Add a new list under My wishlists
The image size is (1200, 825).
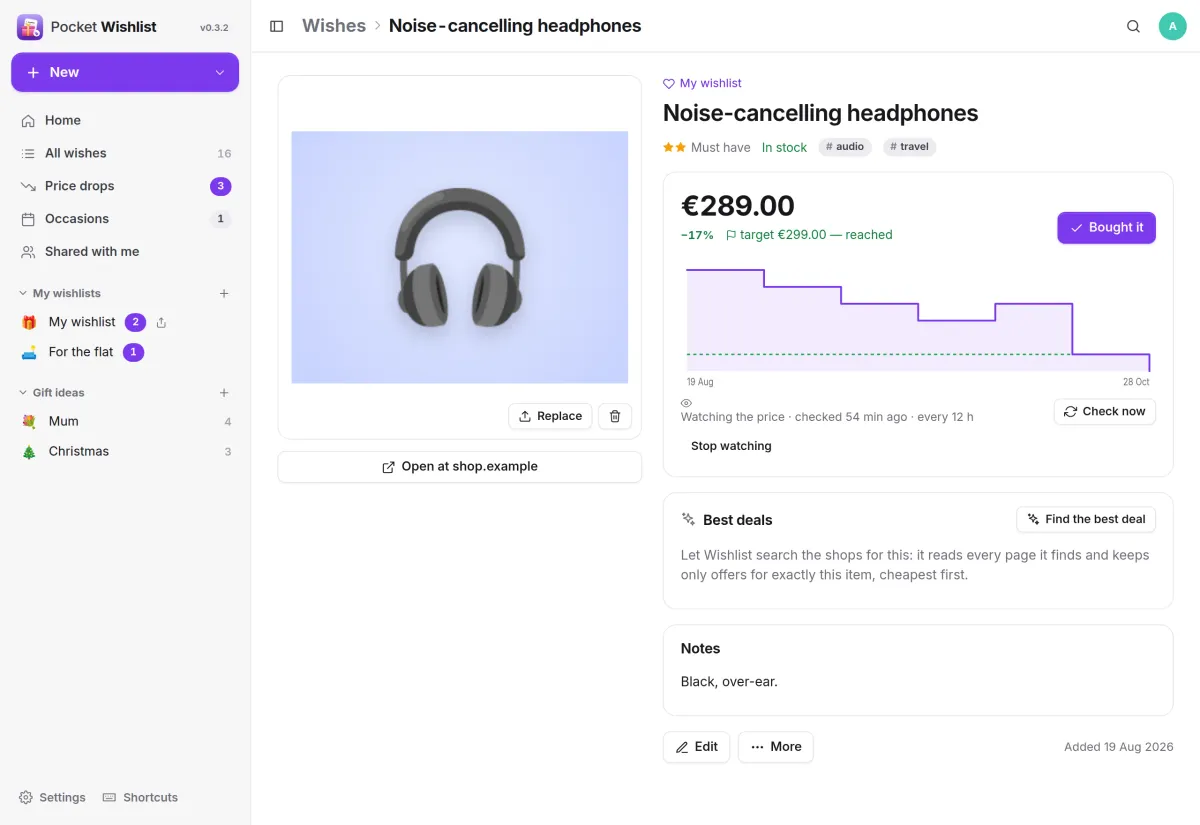coord(224,293)
